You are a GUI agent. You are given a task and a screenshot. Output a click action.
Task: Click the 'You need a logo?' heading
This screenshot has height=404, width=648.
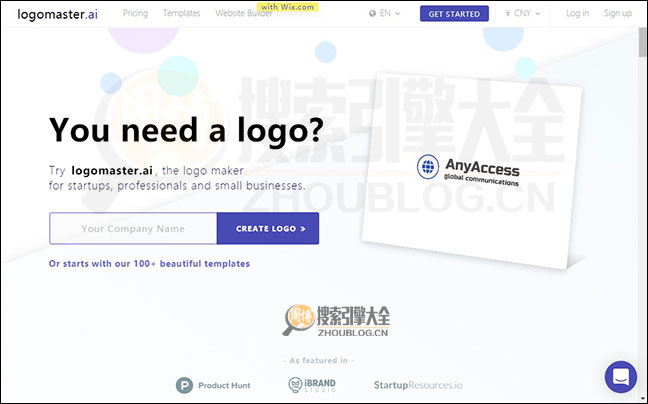186,130
